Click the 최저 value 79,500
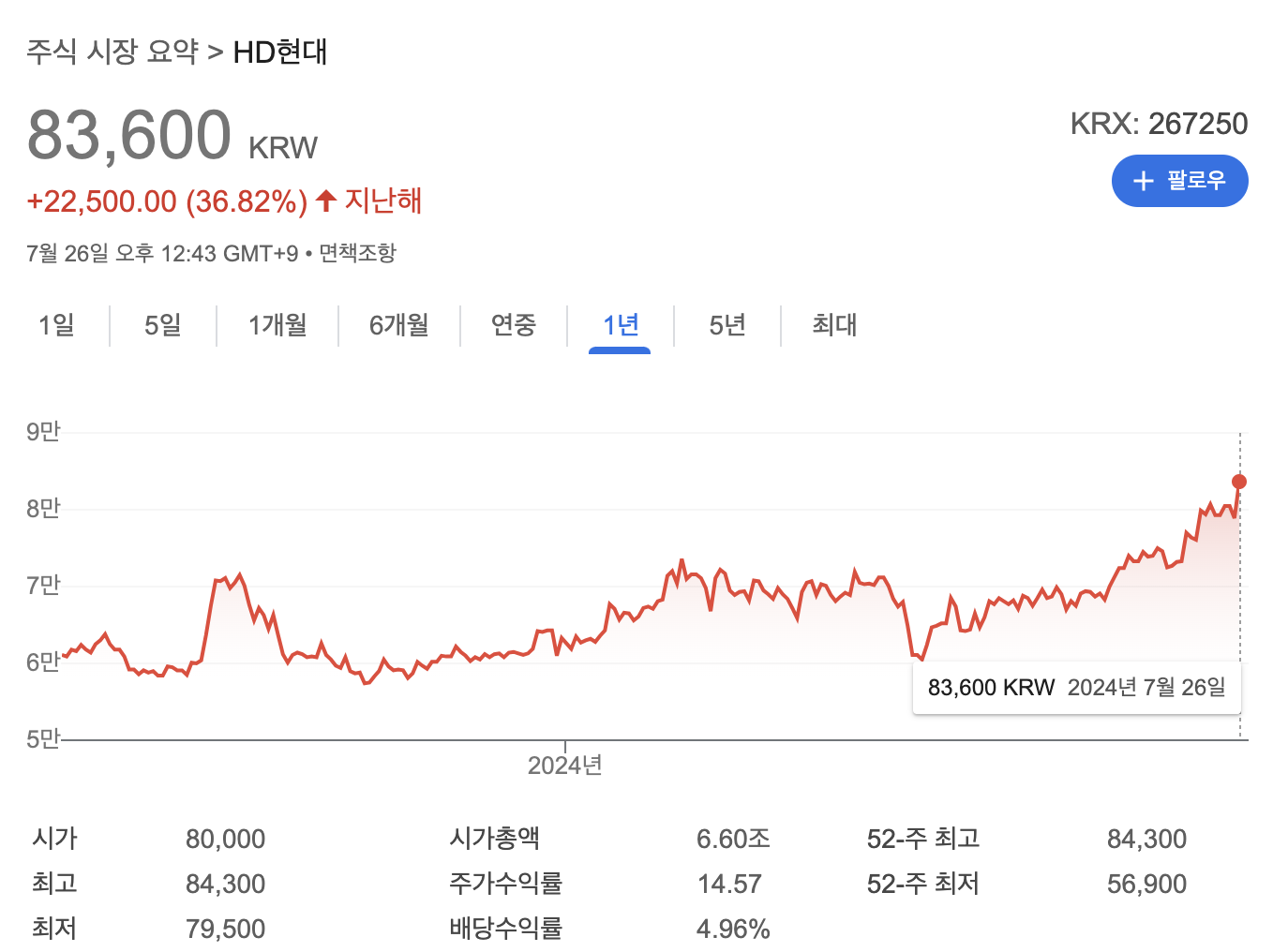 point(225,929)
